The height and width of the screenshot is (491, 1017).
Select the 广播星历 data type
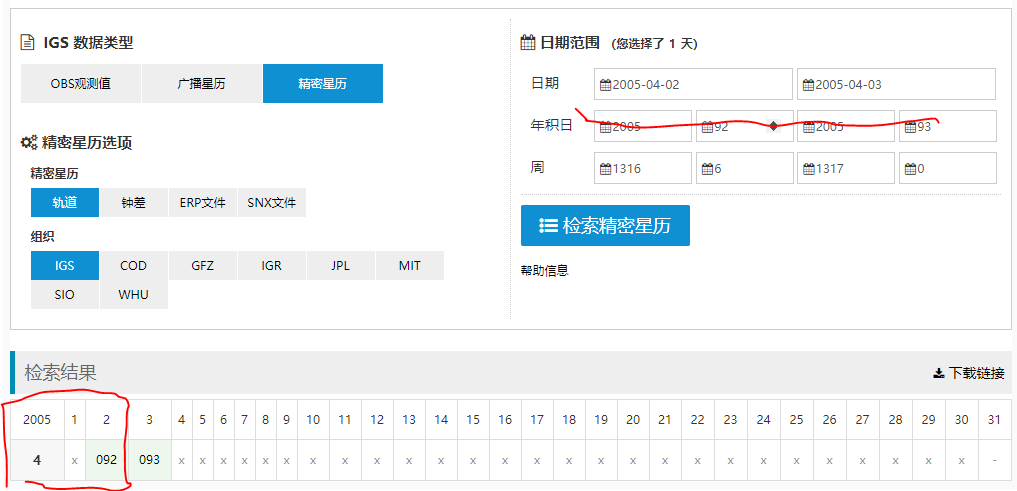pos(202,84)
